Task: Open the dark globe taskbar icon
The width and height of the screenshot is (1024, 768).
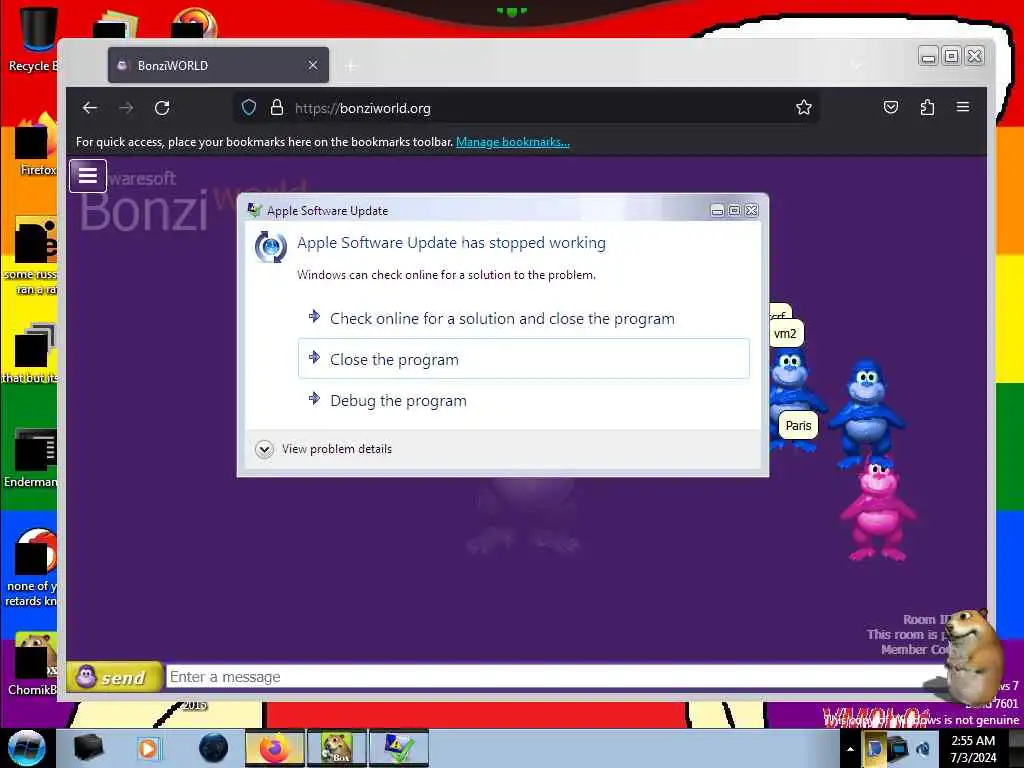Action: (213, 748)
